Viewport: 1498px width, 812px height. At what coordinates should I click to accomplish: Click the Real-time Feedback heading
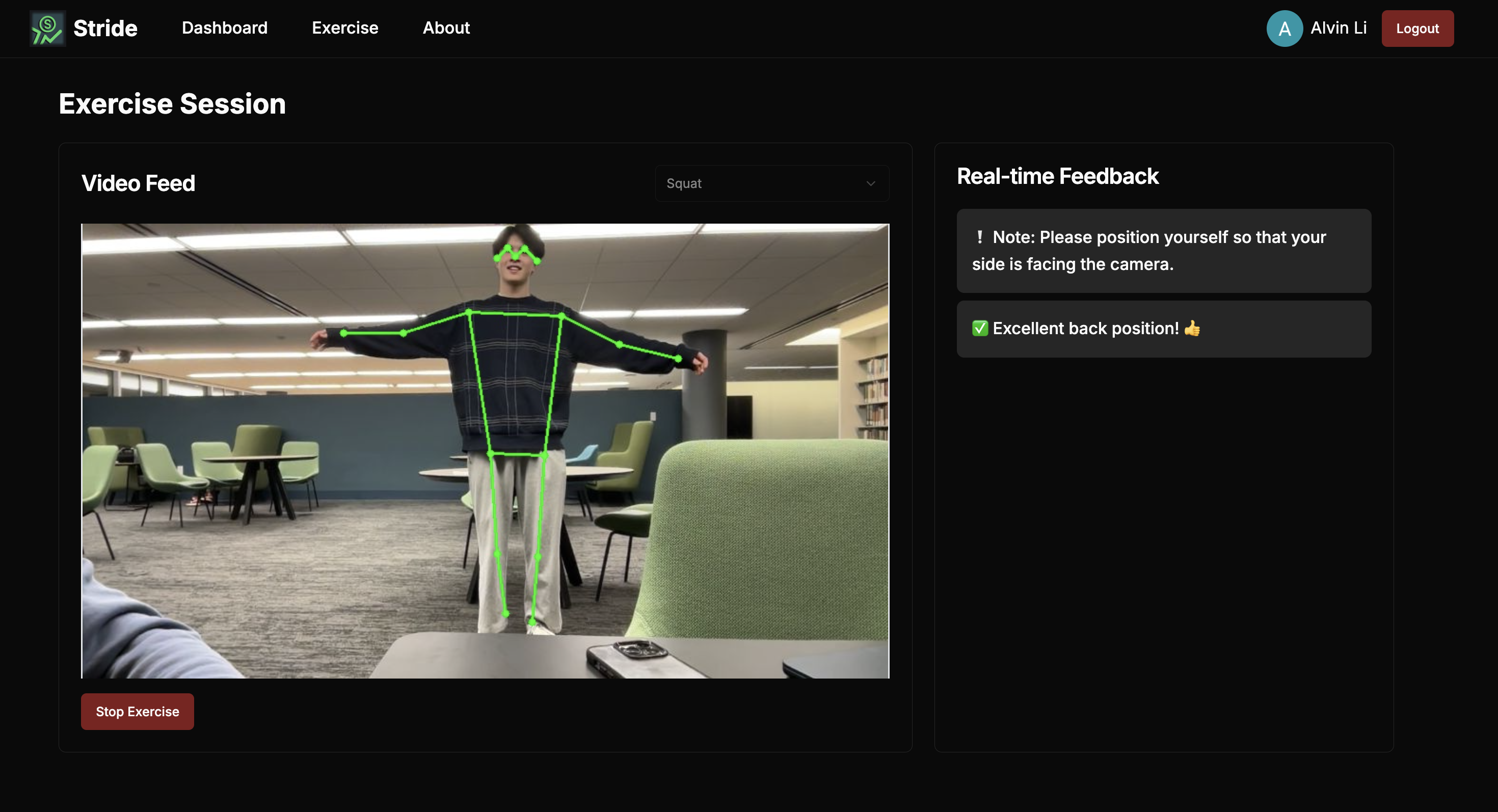click(1057, 176)
